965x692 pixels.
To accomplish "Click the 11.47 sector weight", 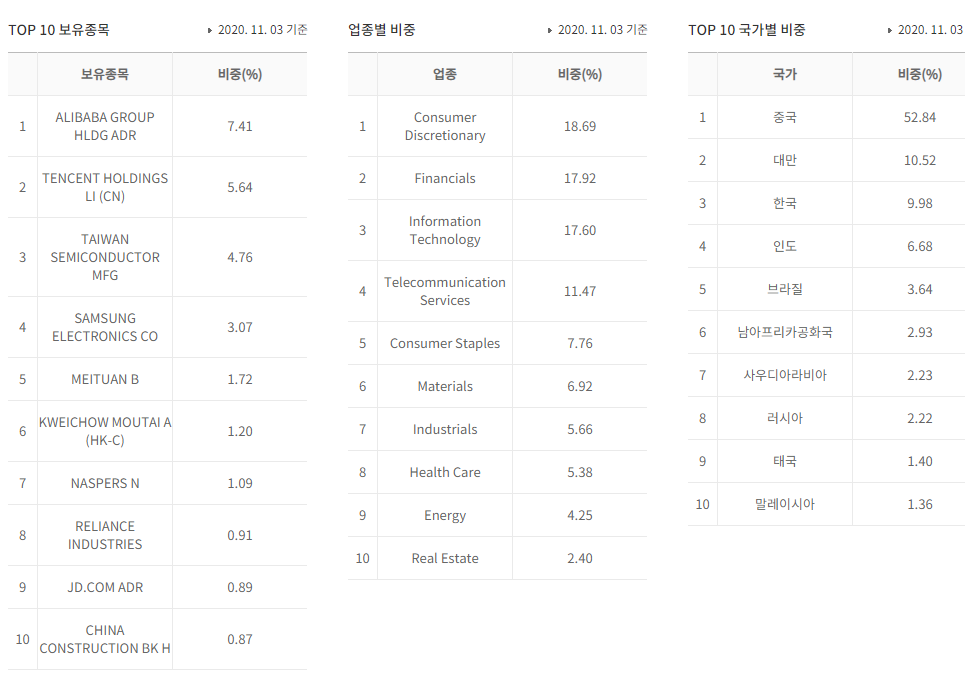I will point(580,291).
